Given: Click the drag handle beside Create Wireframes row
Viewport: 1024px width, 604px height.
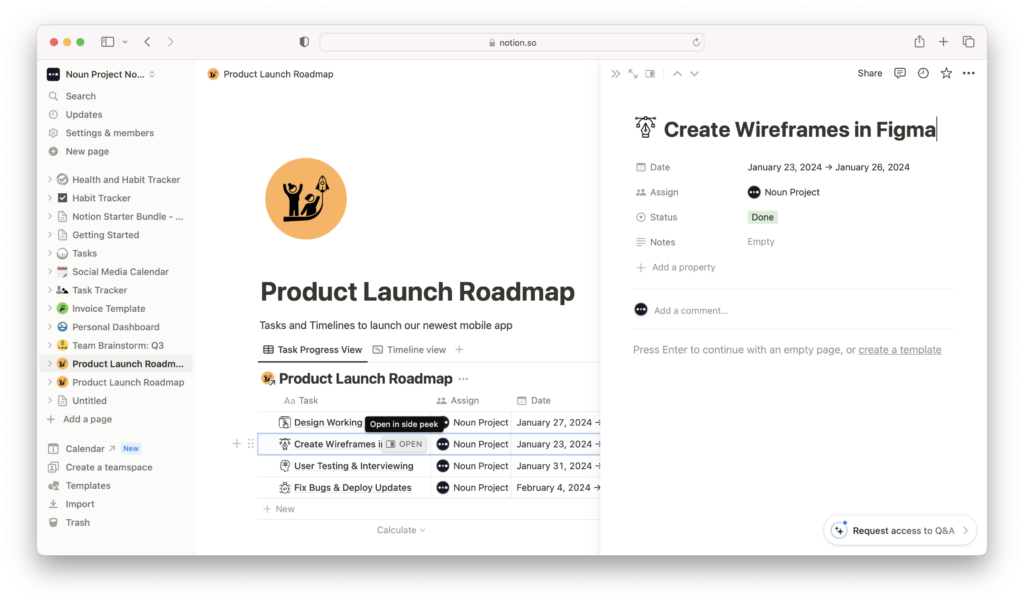Looking at the screenshot, I should pos(251,444).
